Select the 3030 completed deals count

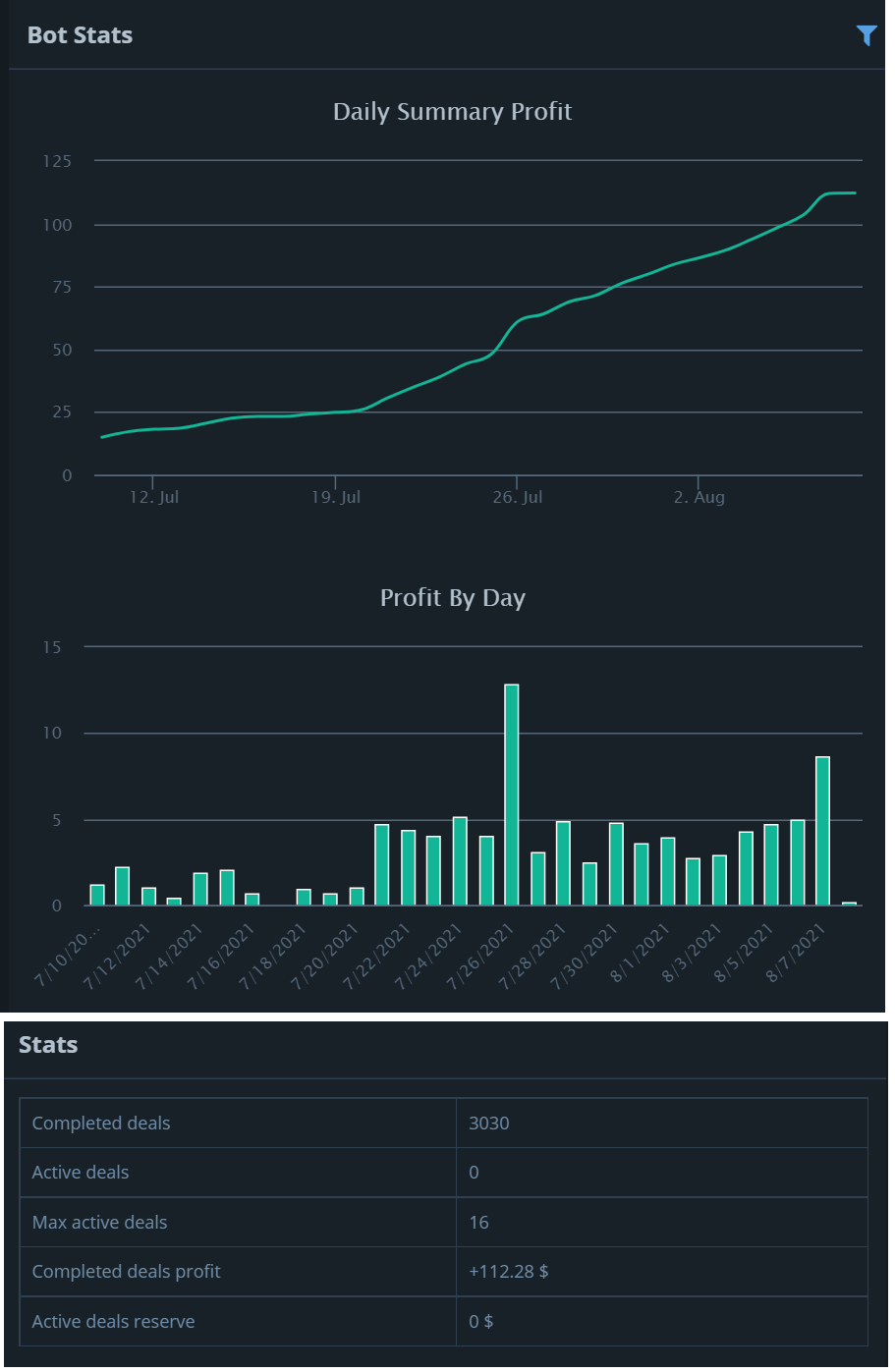[x=489, y=1123]
